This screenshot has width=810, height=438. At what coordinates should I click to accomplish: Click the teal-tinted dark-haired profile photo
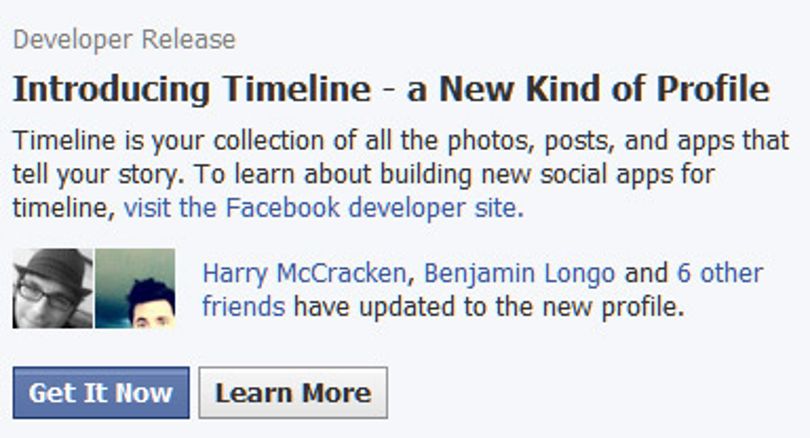(x=135, y=288)
